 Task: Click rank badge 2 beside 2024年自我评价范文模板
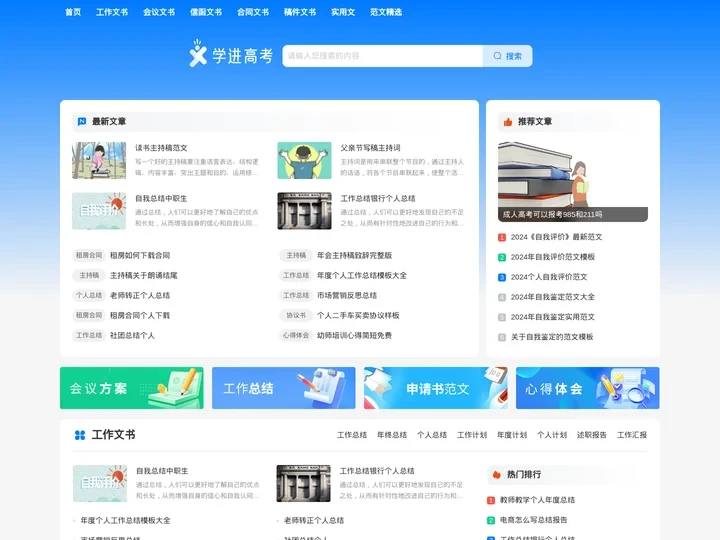(502, 257)
